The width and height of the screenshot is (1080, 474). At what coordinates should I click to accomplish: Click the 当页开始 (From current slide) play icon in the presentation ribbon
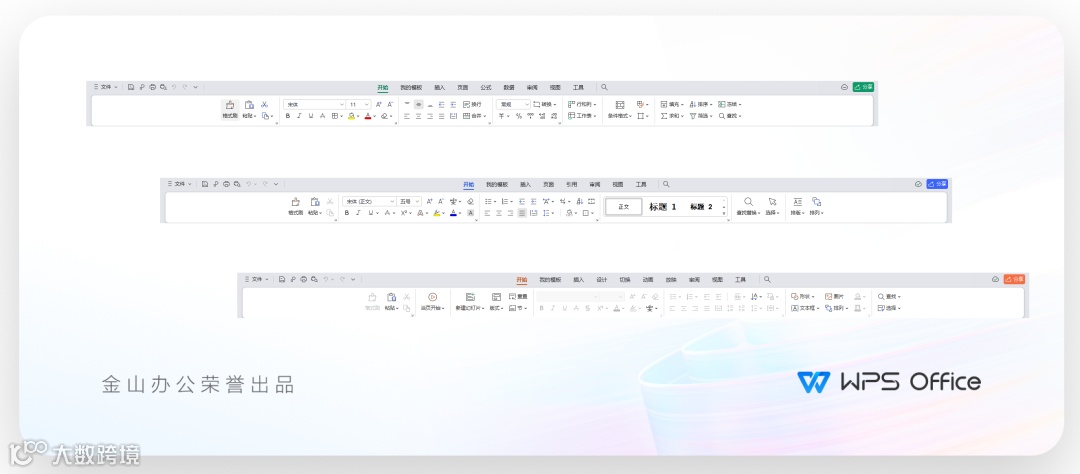433,297
